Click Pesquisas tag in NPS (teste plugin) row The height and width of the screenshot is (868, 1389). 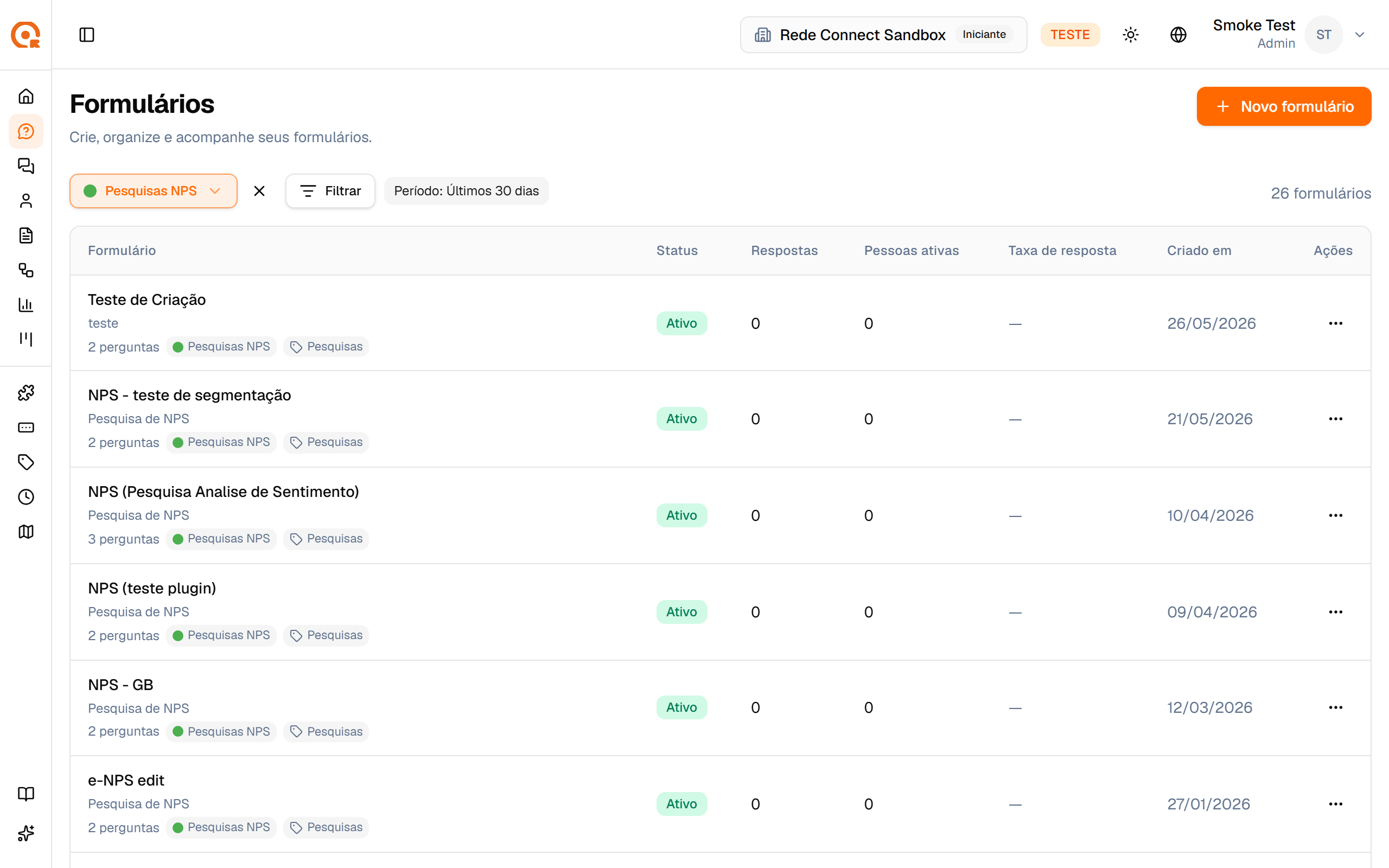pyautogui.click(x=326, y=635)
